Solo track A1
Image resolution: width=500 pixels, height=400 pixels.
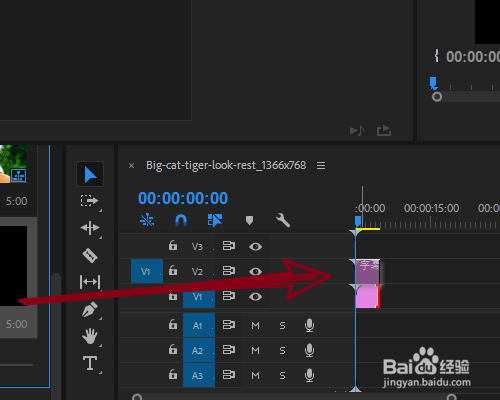point(282,325)
